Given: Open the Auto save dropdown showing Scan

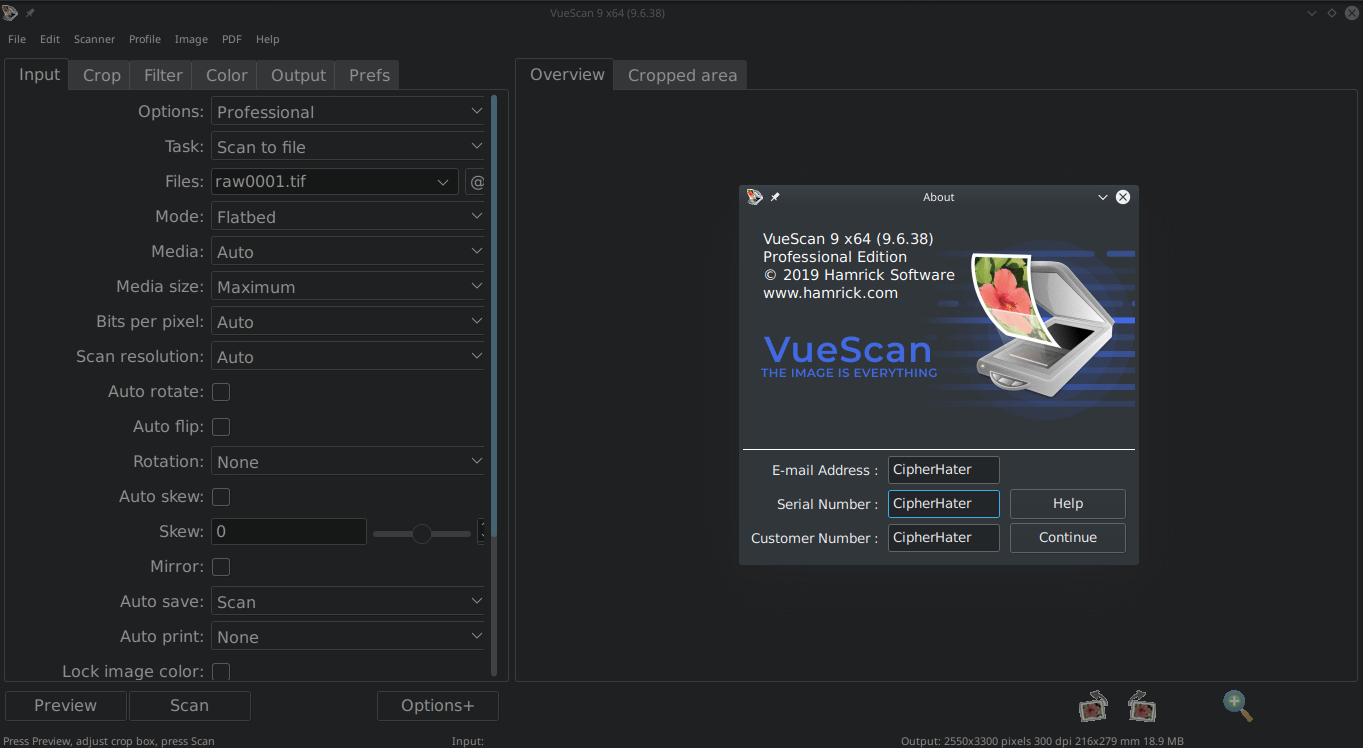Looking at the screenshot, I should 349,602.
